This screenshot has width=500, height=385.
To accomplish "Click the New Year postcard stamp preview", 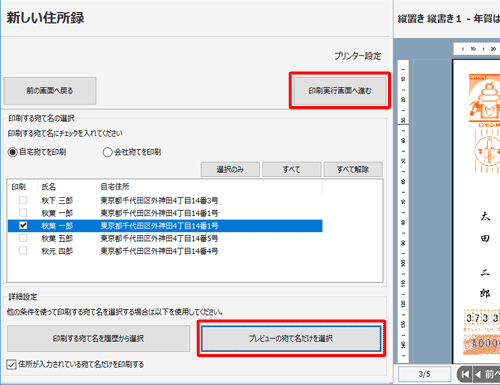I will [x=484, y=98].
